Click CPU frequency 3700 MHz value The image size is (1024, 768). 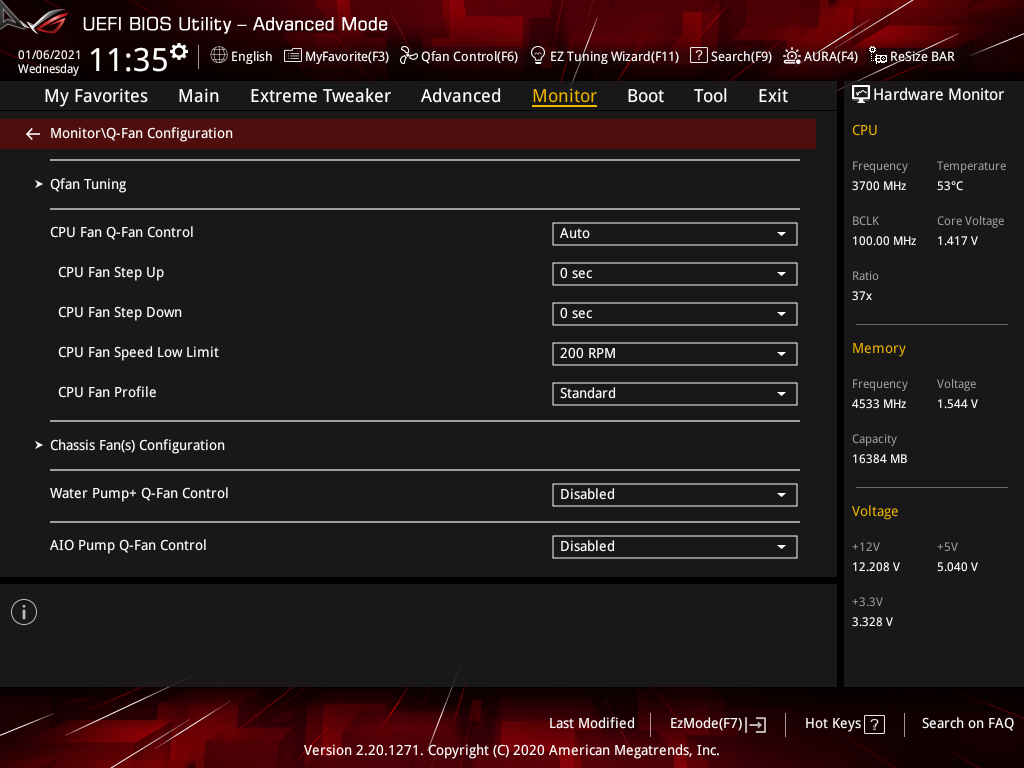click(x=879, y=186)
